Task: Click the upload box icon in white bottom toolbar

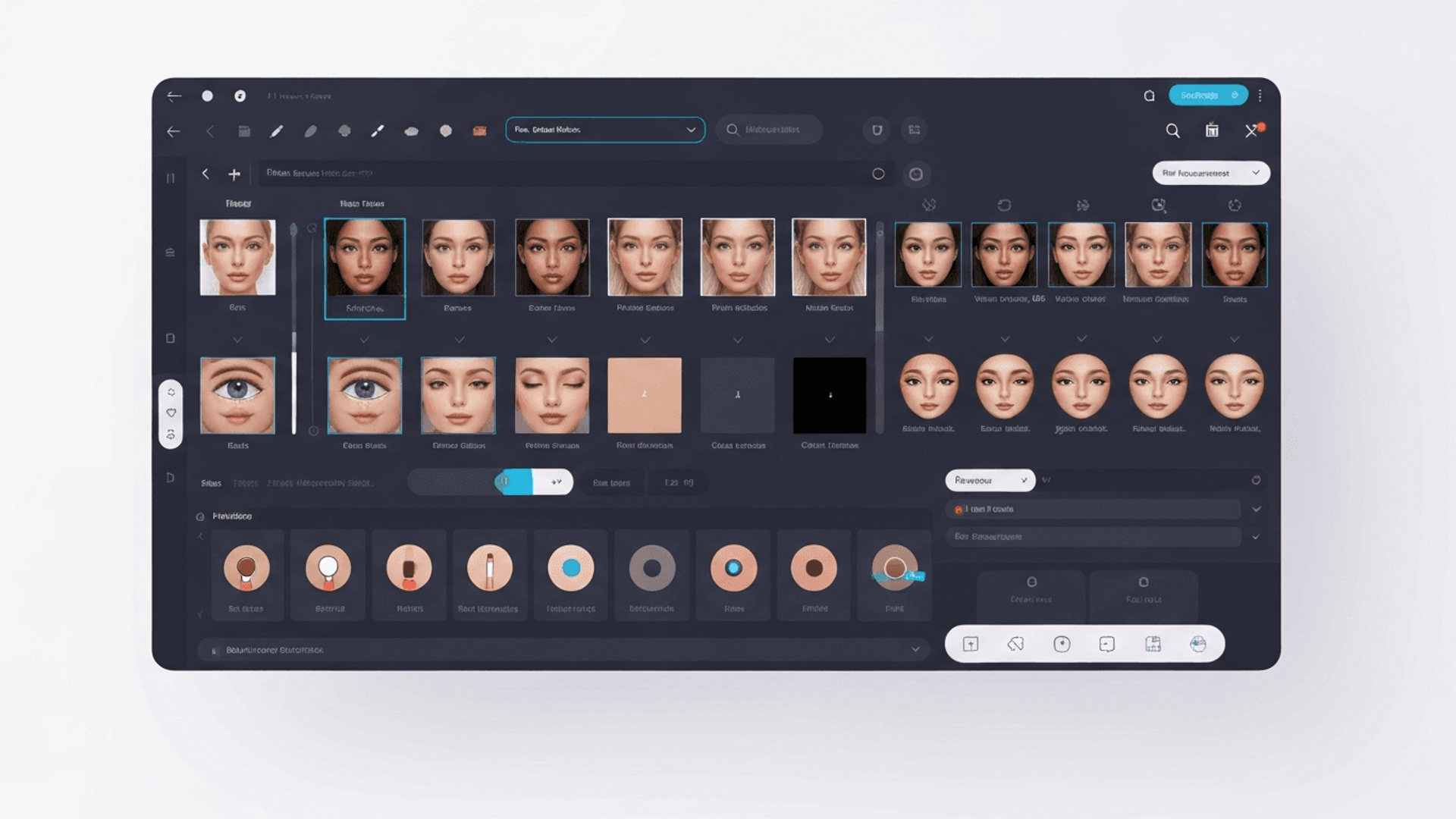Action: click(971, 645)
